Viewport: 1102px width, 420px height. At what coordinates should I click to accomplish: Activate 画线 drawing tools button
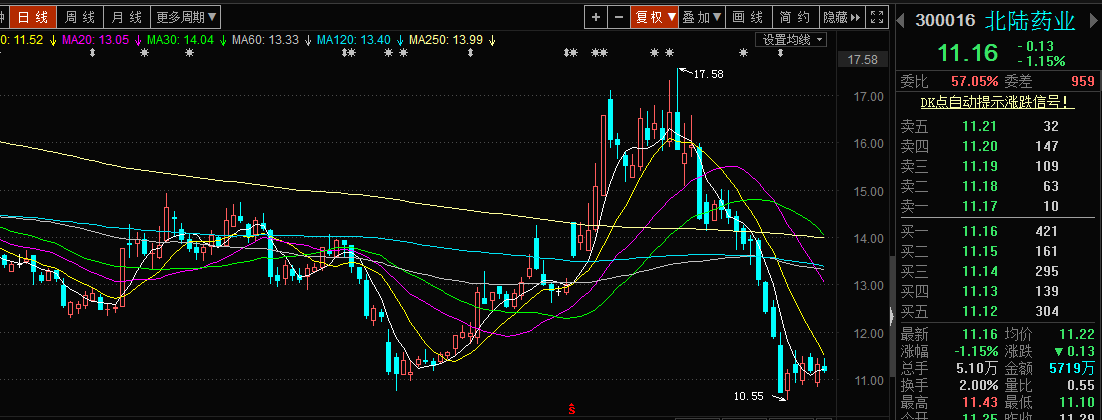[x=748, y=17]
